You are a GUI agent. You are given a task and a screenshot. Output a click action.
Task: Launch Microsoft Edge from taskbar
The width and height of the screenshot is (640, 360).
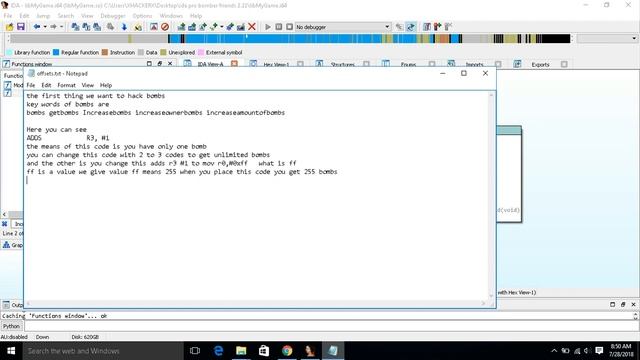click(218, 351)
